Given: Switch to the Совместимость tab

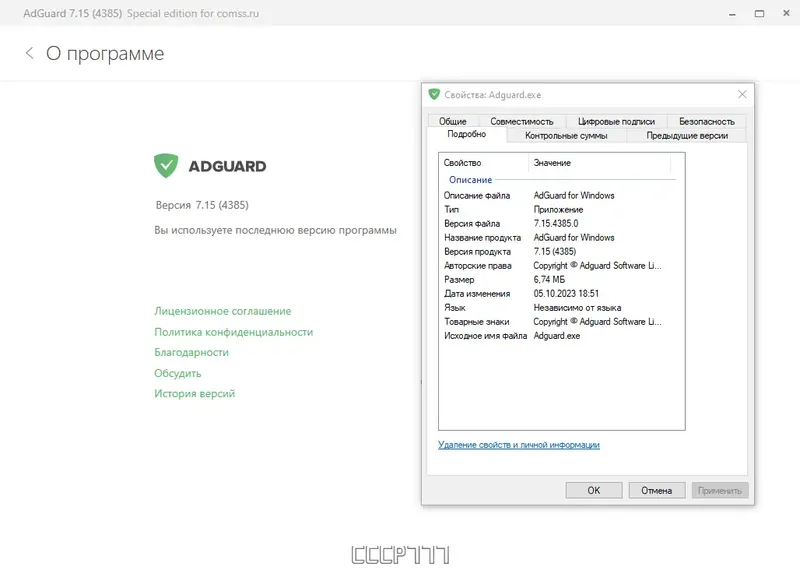Looking at the screenshot, I should 521,121.
